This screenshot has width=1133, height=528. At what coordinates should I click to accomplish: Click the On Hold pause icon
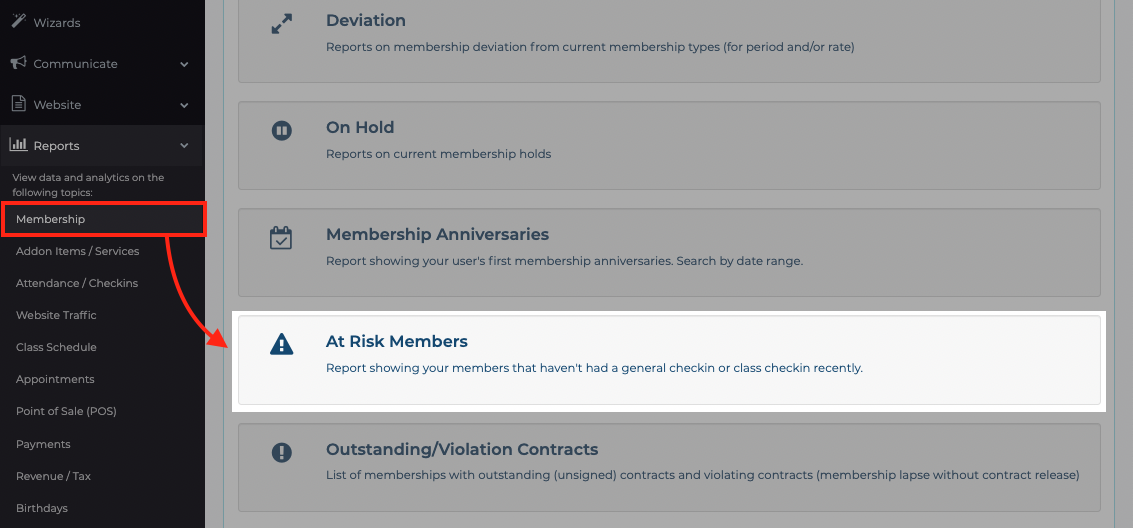281,131
